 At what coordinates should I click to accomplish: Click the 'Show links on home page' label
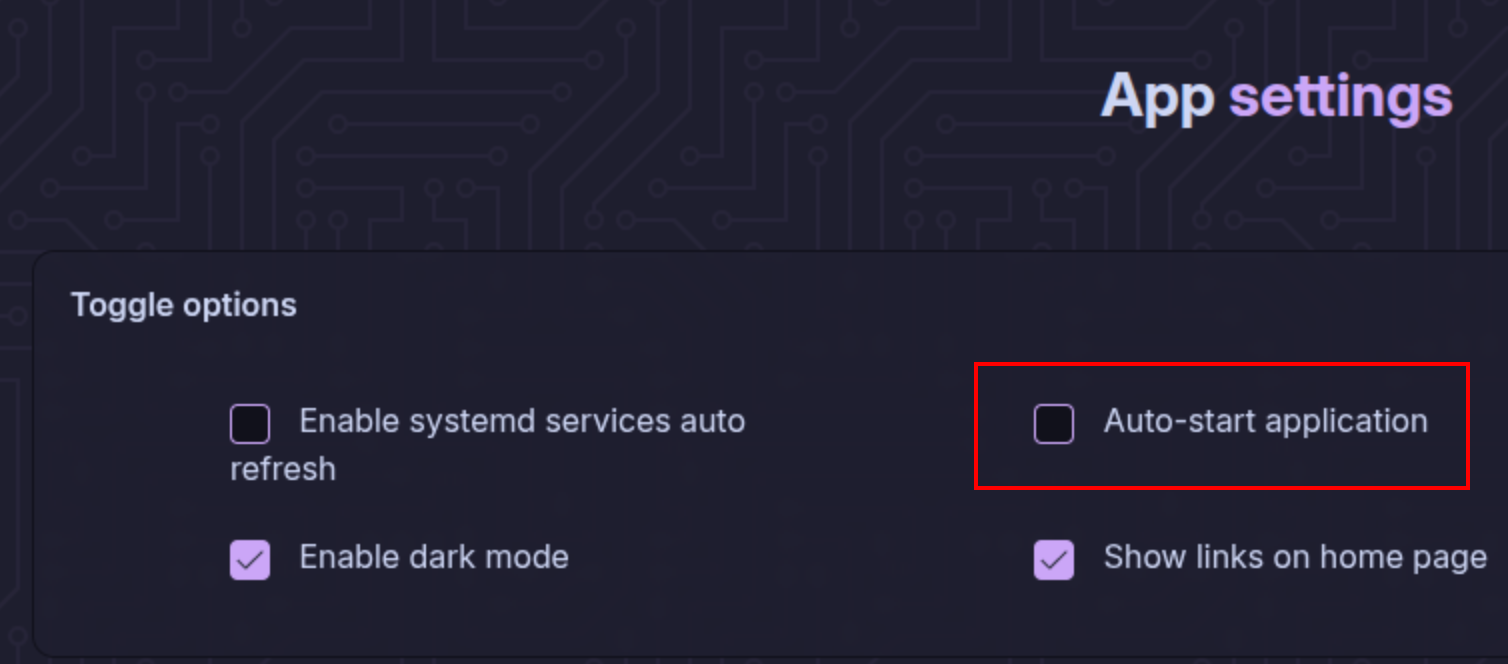point(1294,557)
